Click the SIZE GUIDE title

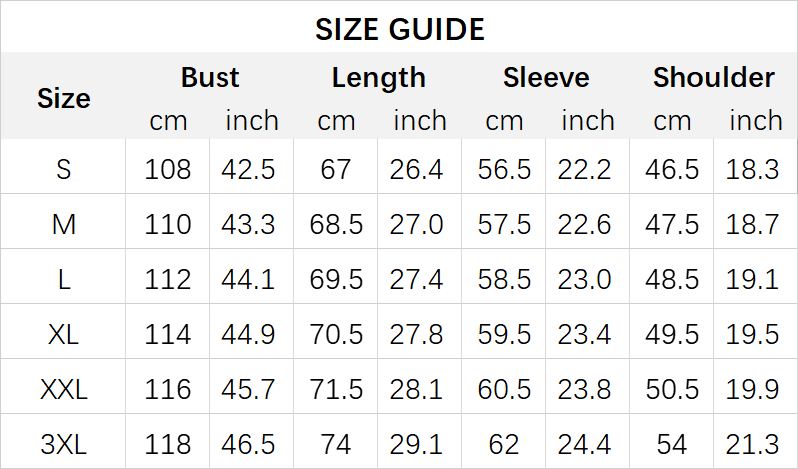399,29
